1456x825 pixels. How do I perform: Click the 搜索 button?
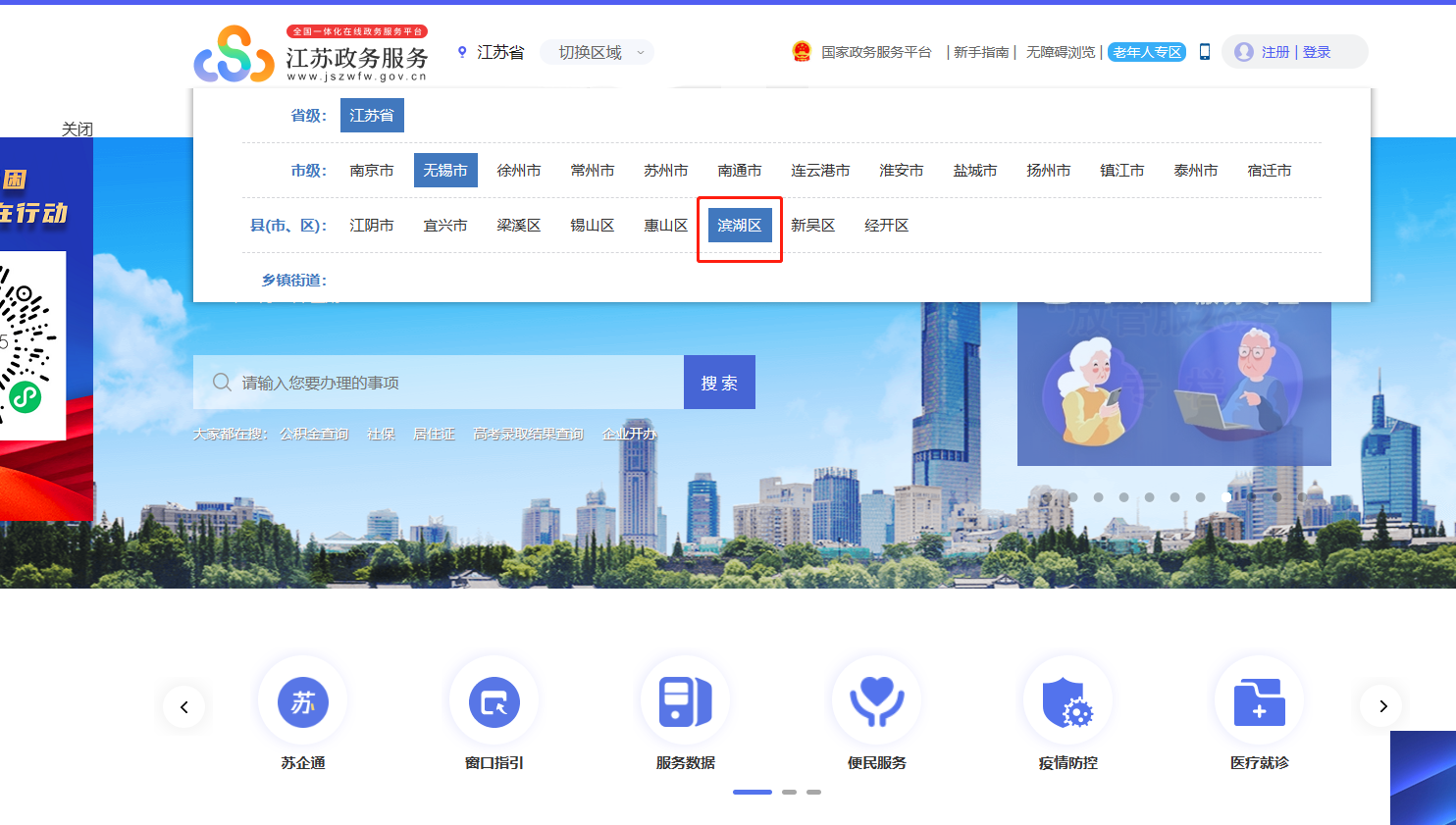719,383
